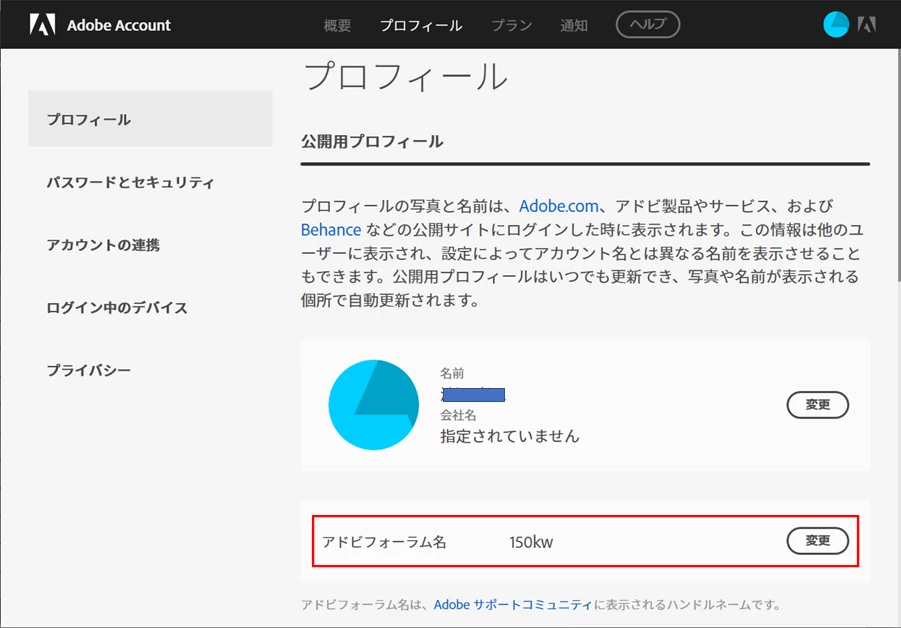Screen dimensions: 901x628
Task: Click the Adobe Account title text
Action: pos(119,25)
